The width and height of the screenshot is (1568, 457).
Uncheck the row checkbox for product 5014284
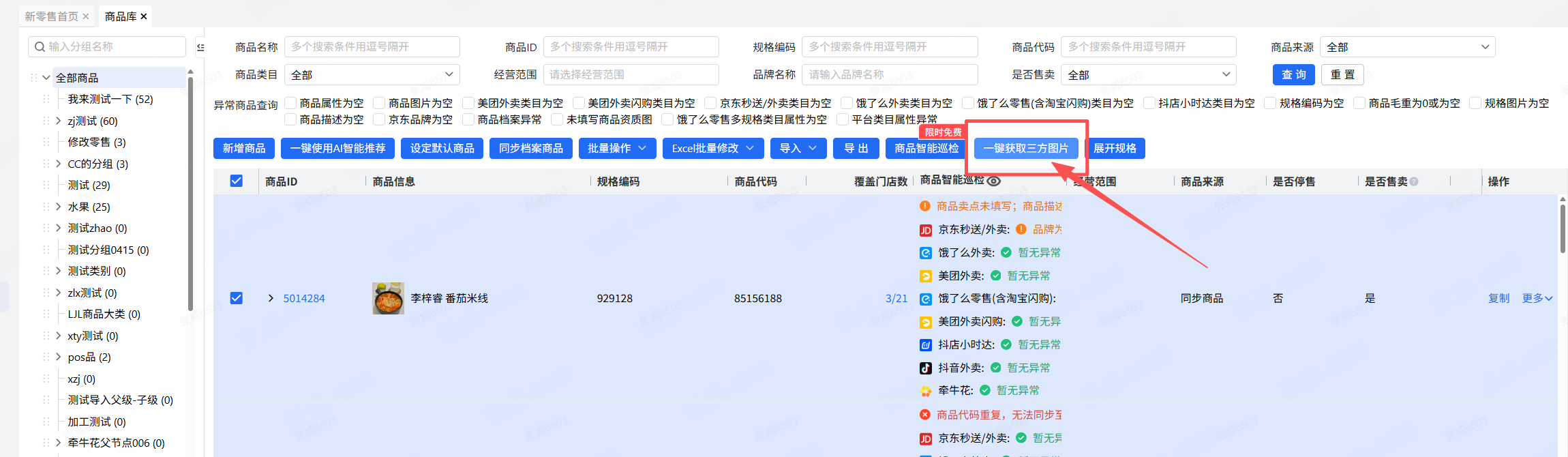click(237, 298)
